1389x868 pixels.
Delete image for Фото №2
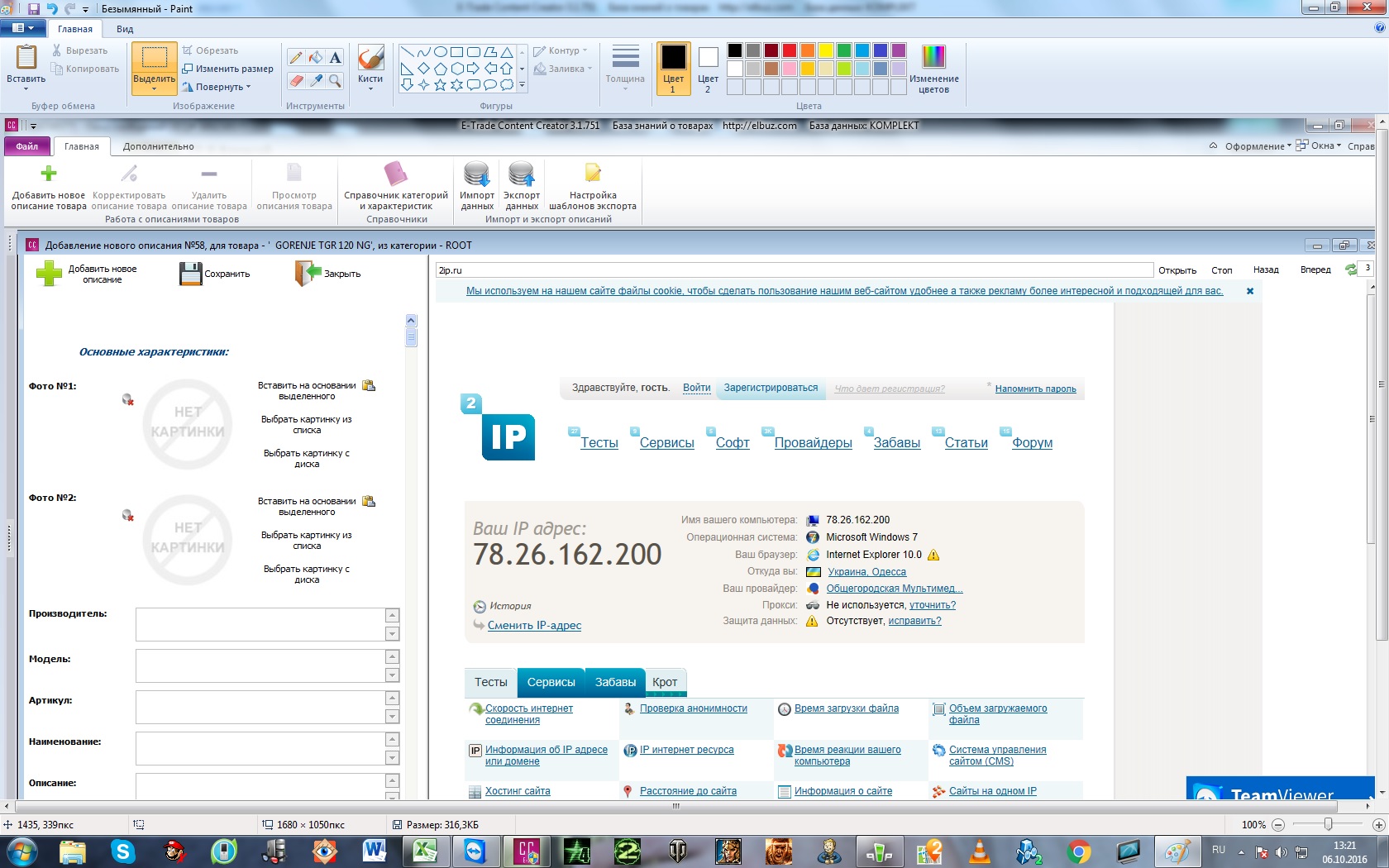point(128,516)
